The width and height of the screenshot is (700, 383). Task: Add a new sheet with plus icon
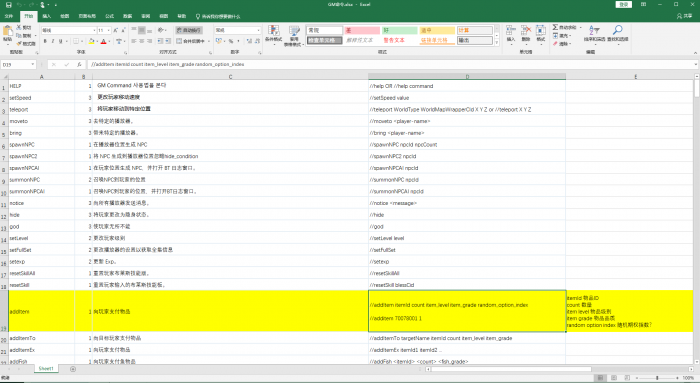(x=73, y=369)
